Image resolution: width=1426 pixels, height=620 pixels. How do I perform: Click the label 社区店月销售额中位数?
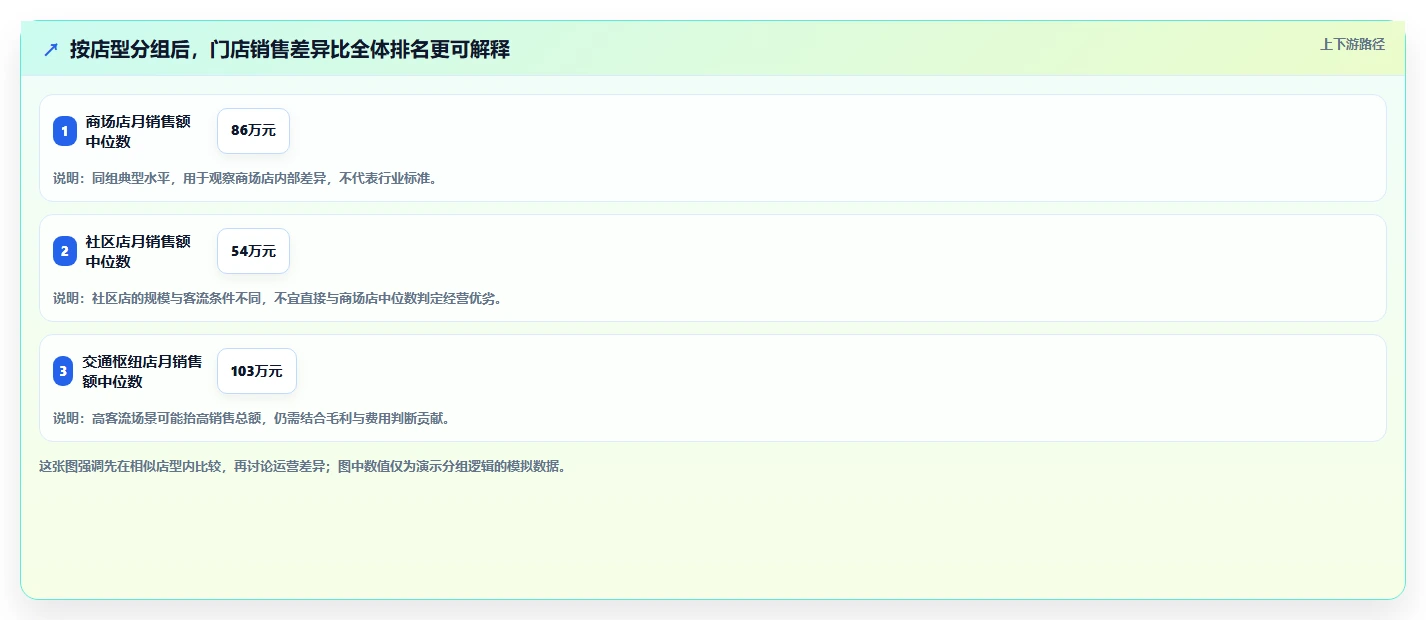[138, 251]
